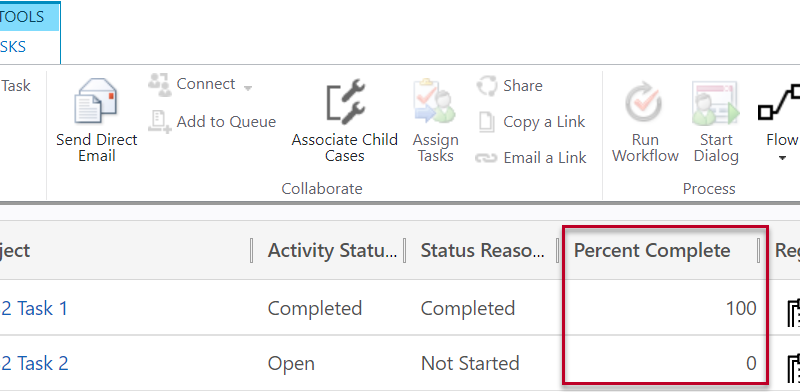
Task: Choose Email a Link
Action: pos(545,158)
